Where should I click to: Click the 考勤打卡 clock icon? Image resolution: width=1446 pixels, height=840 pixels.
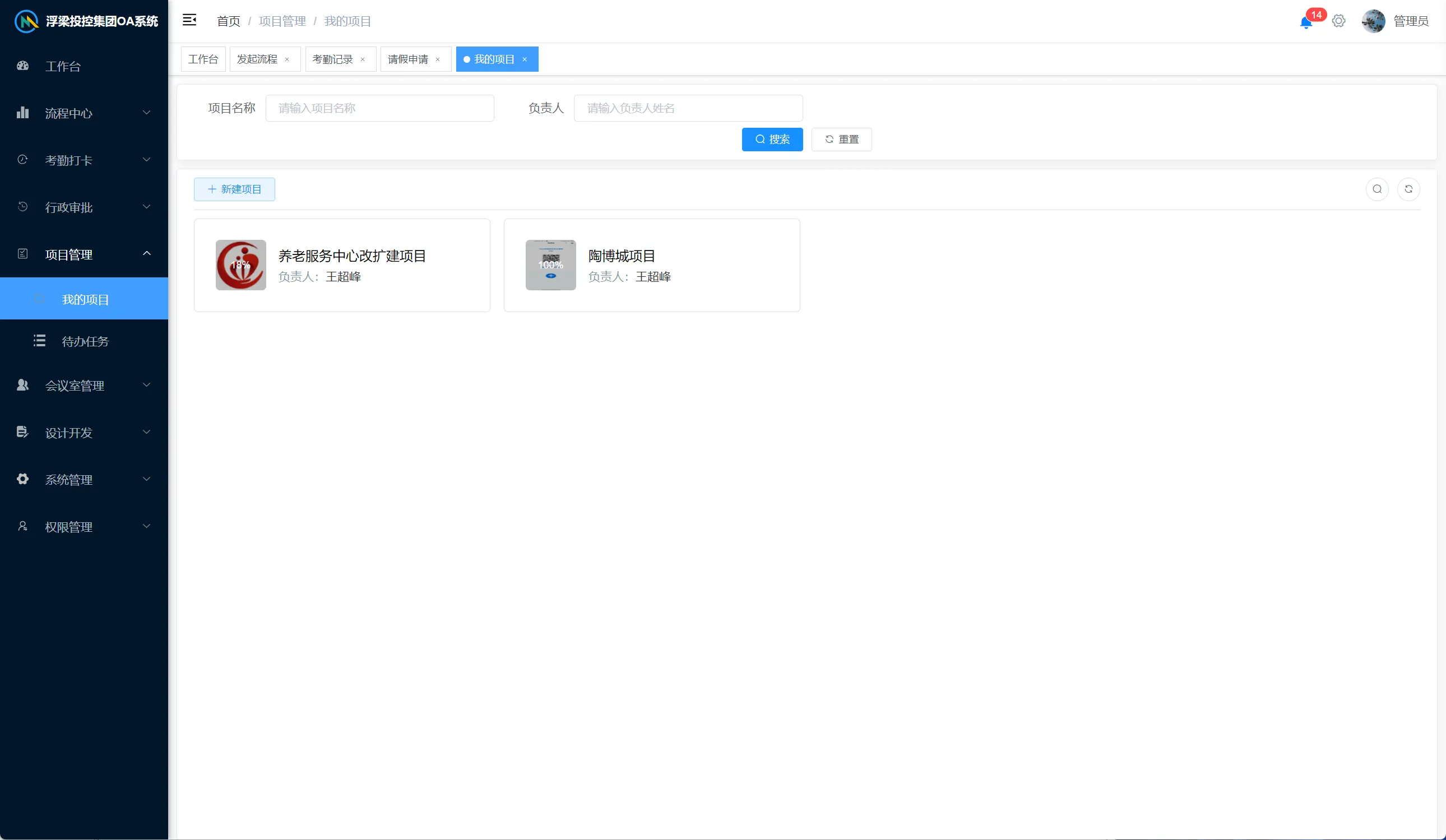click(x=23, y=160)
